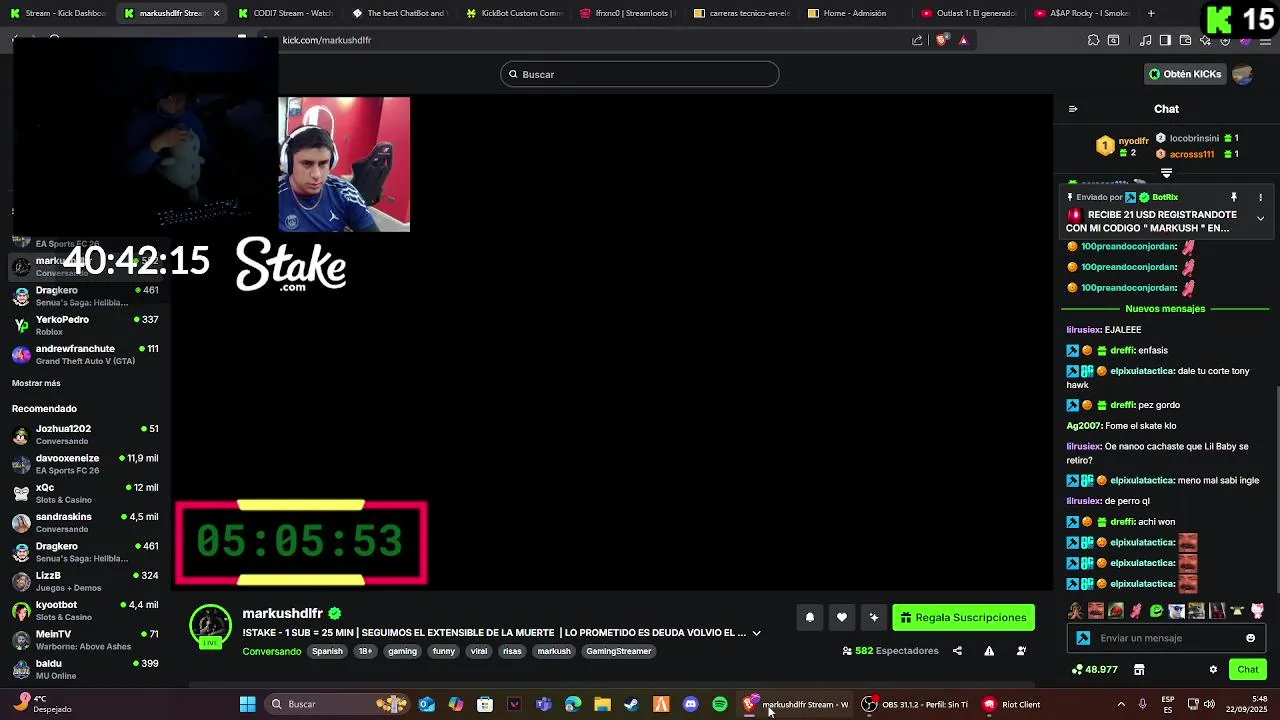
Task: Click Regala Suscripciones button
Action: [963, 618]
